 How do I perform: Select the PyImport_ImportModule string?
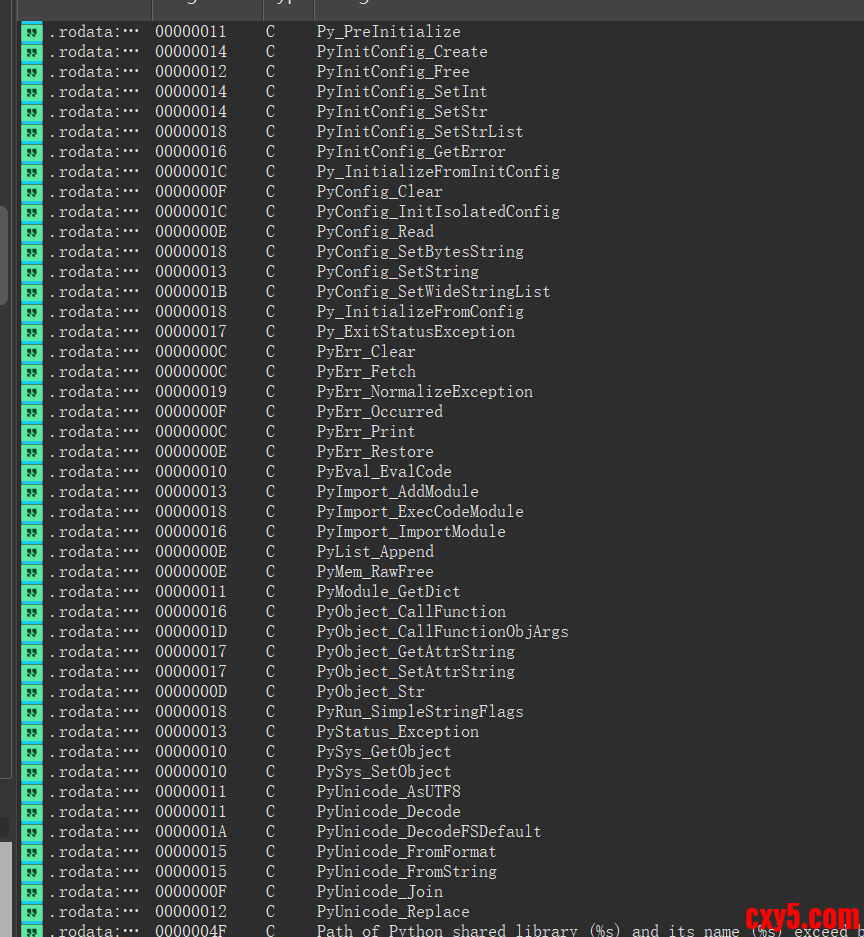coord(411,532)
